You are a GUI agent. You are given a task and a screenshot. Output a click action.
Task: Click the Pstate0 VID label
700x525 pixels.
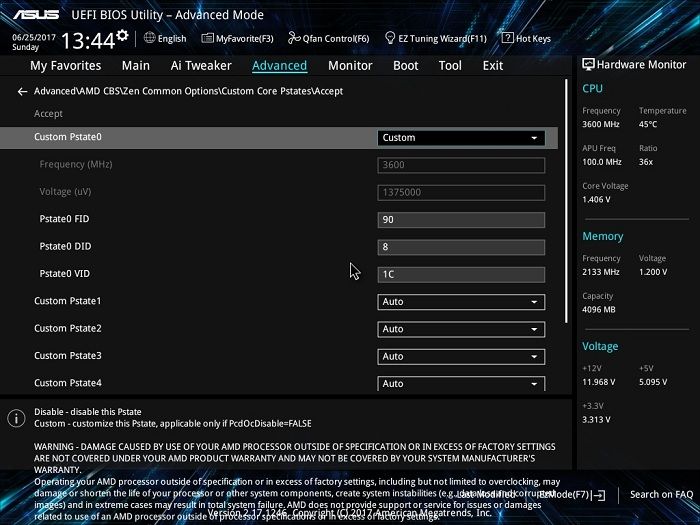point(65,274)
